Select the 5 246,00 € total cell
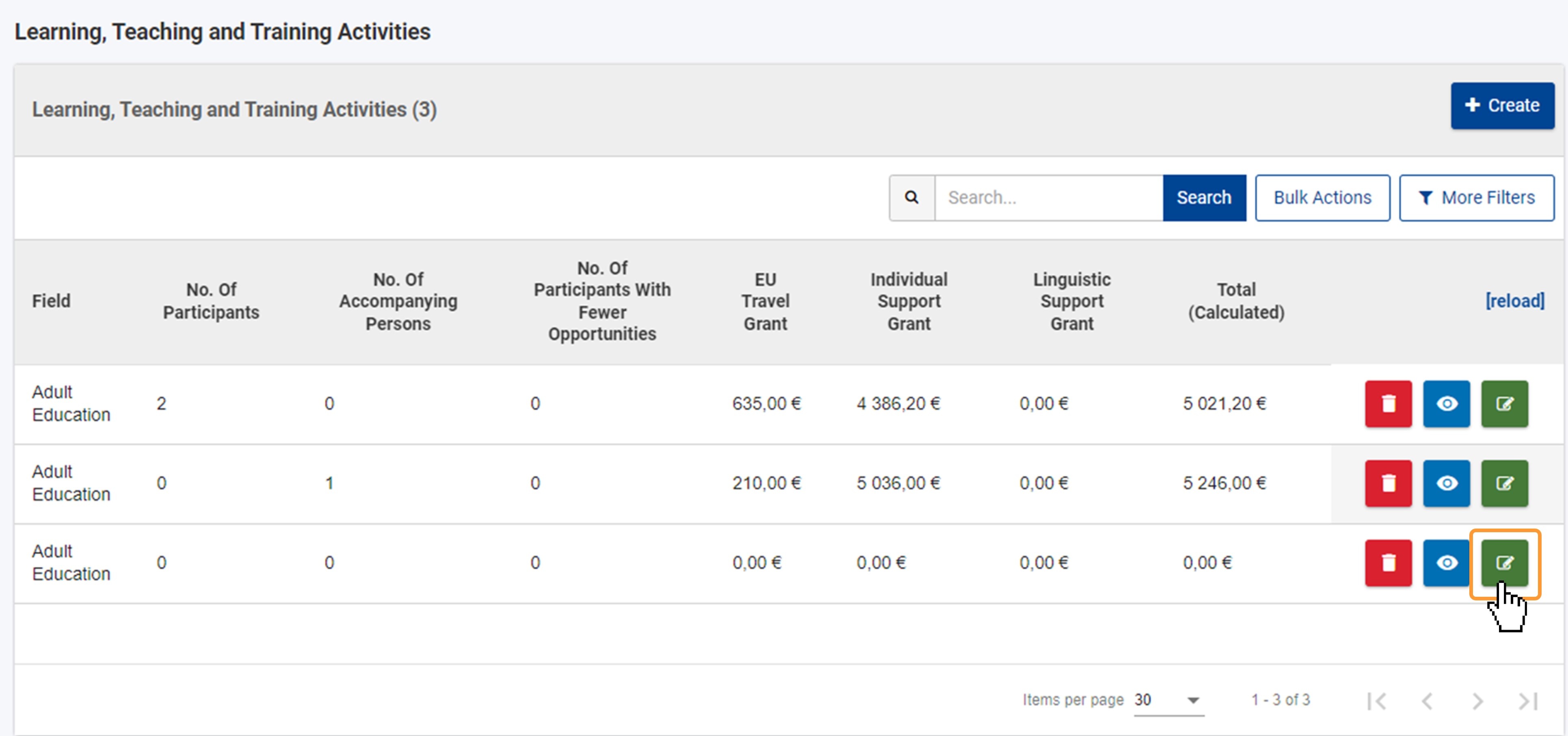This screenshot has height=736, width=1568. [1224, 483]
